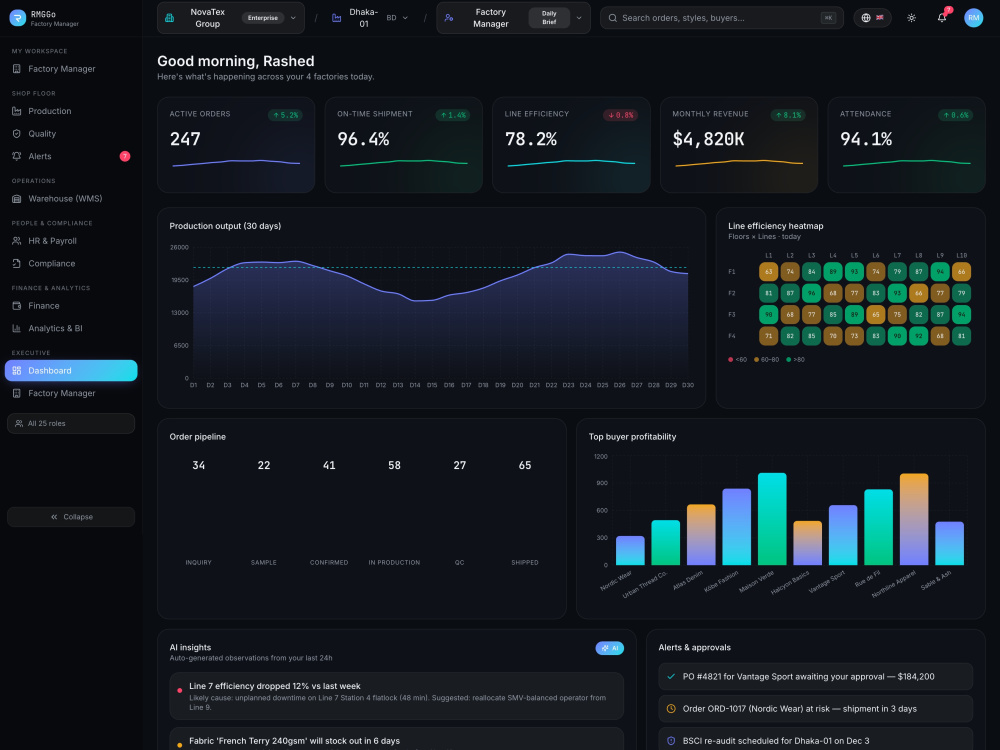1000x750 pixels.
Task: Click the Line Efficiency -0.8% change badge
Action: click(621, 115)
